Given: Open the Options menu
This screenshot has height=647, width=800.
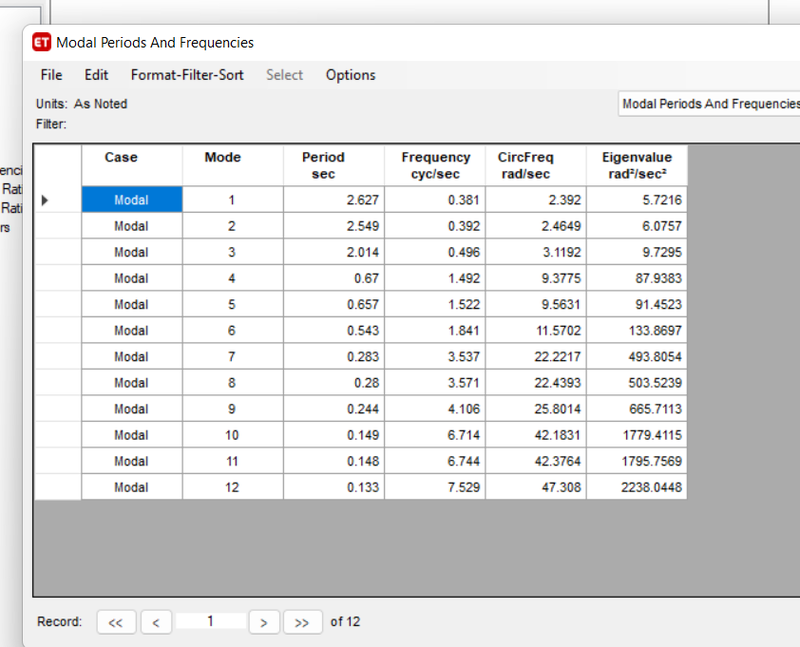Looking at the screenshot, I should pos(351,75).
